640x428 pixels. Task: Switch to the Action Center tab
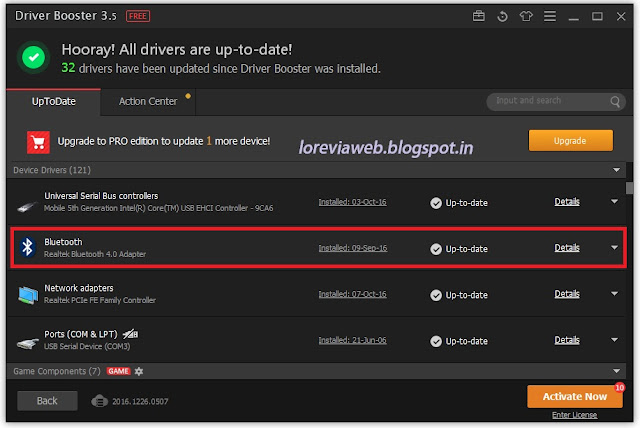148,102
